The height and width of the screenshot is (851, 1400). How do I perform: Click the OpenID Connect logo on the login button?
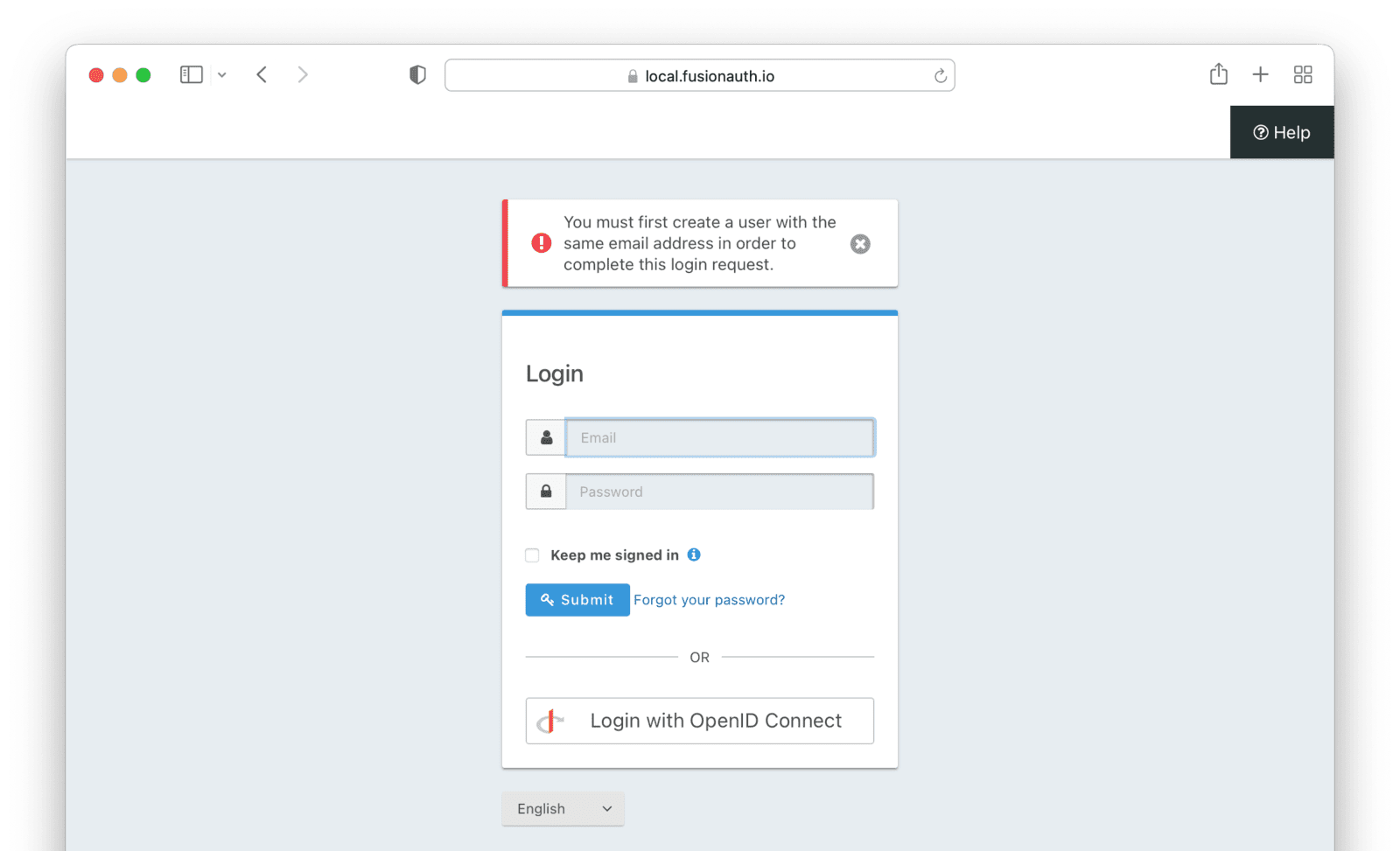(x=551, y=721)
